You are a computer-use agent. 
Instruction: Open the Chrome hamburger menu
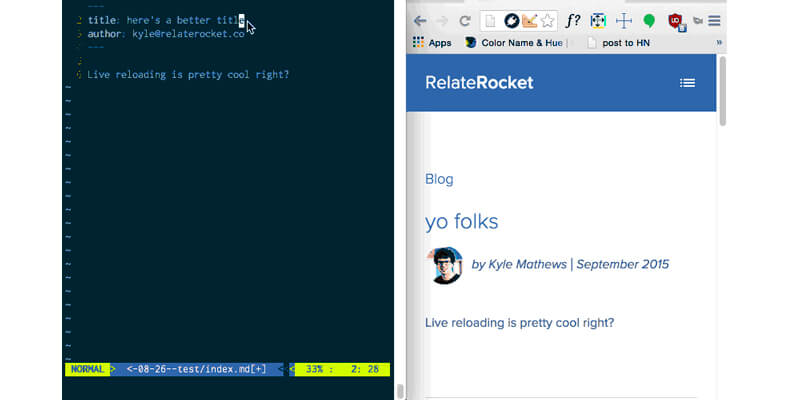[x=714, y=21]
